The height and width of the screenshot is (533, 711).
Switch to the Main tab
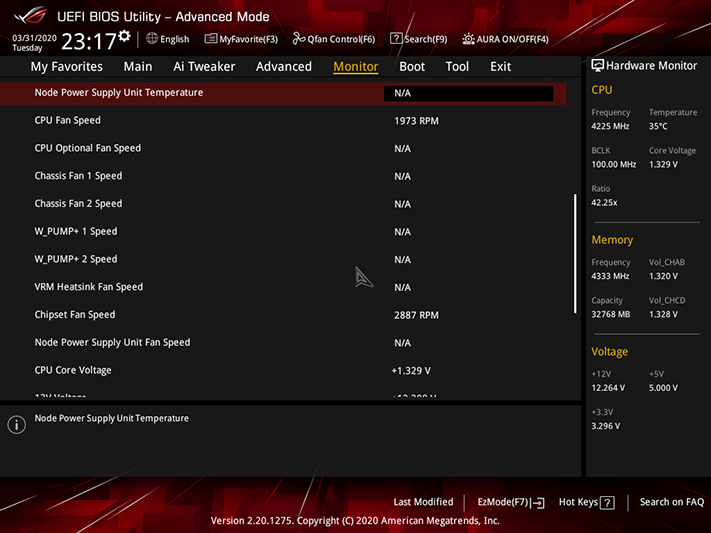click(x=138, y=67)
